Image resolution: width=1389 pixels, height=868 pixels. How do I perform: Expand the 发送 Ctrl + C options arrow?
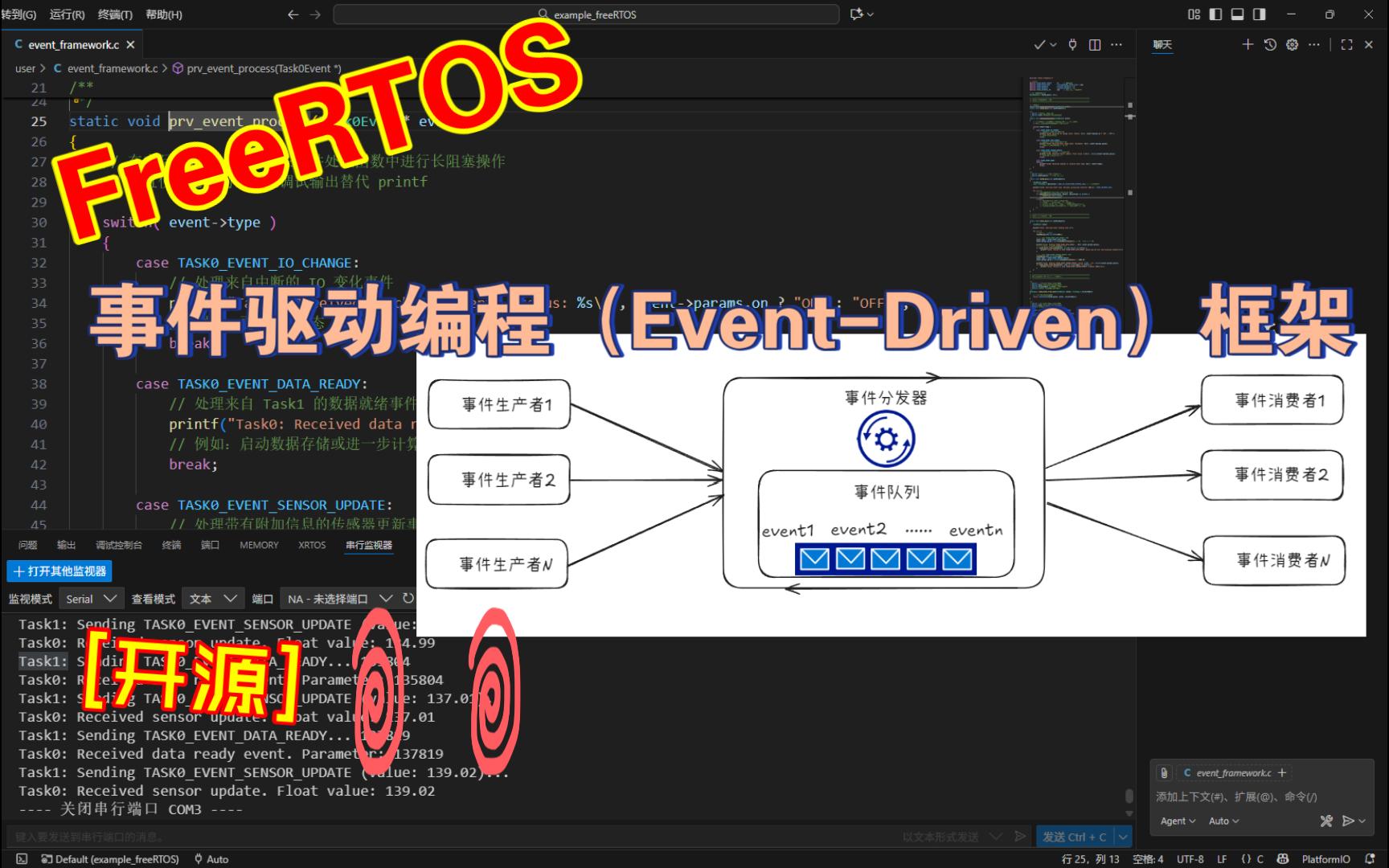[1123, 837]
